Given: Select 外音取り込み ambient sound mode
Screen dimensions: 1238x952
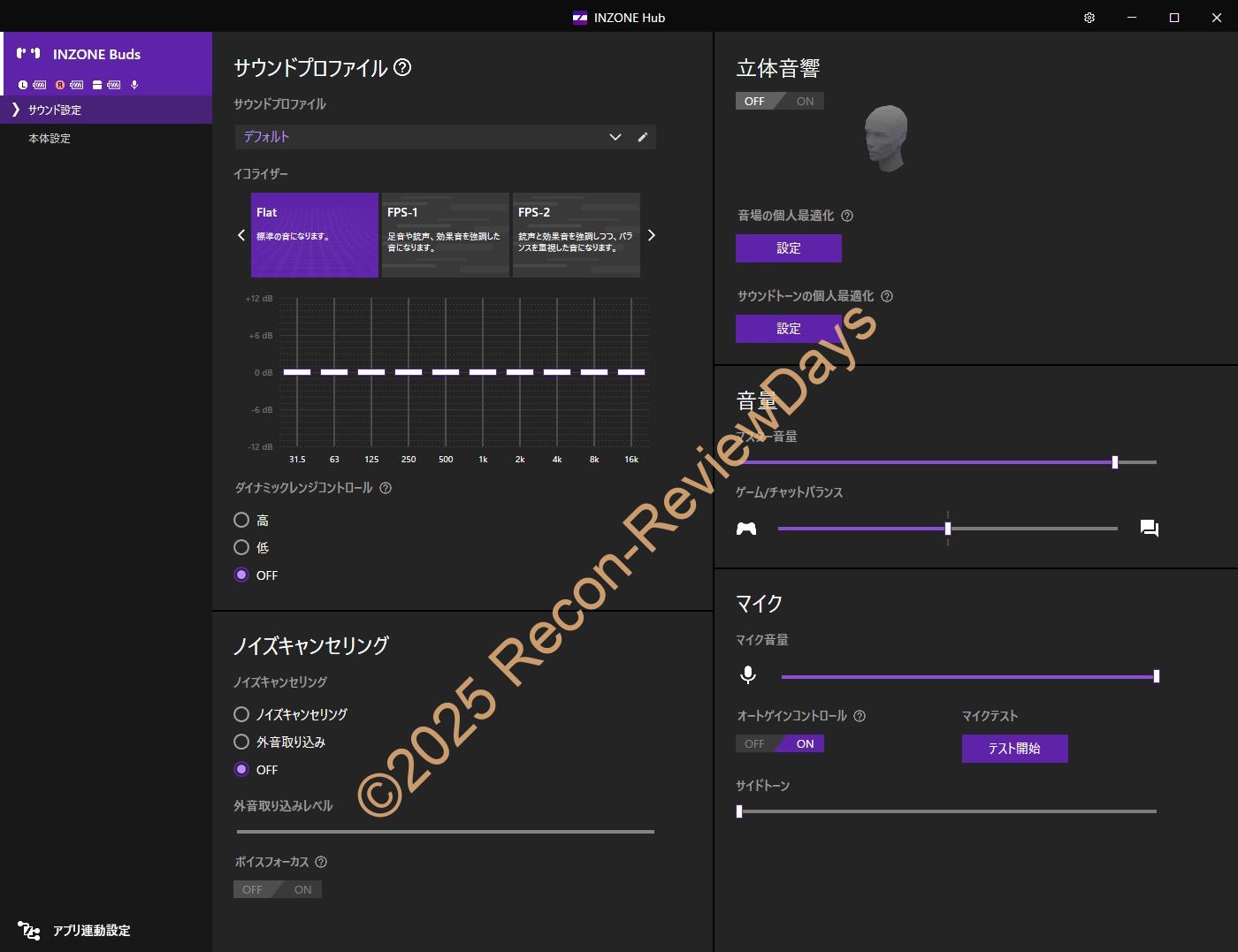Looking at the screenshot, I should 241,742.
